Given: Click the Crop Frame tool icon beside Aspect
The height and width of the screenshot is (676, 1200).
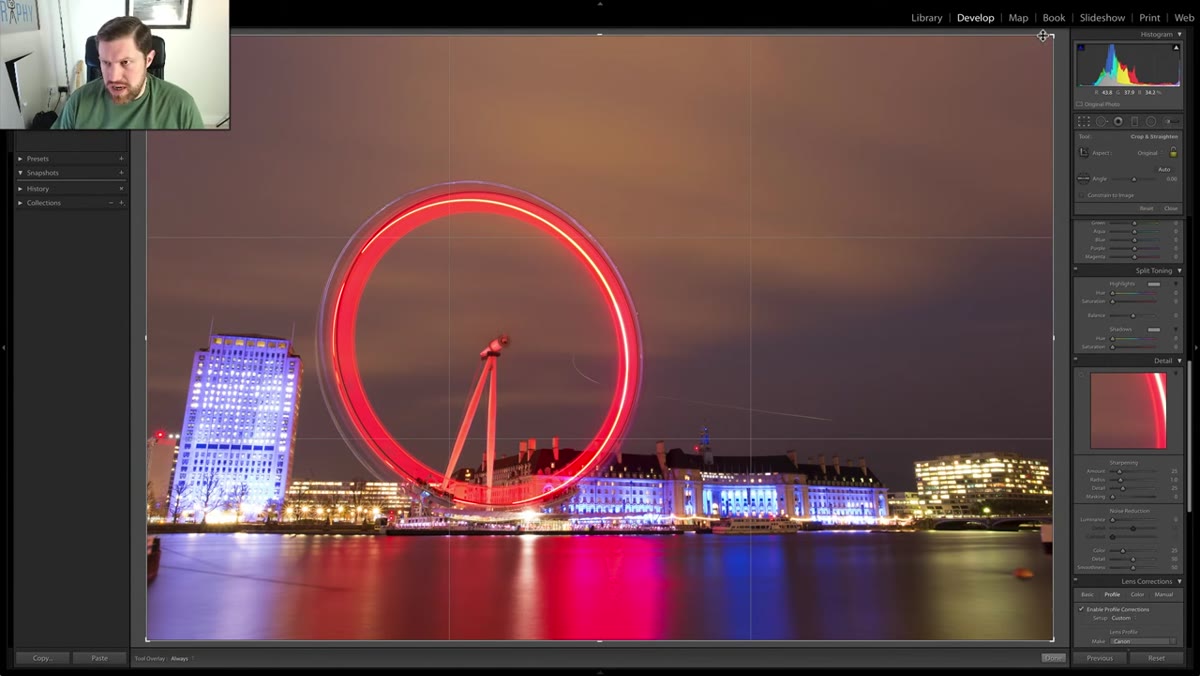Looking at the screenshot, I should pos(1083,152).
